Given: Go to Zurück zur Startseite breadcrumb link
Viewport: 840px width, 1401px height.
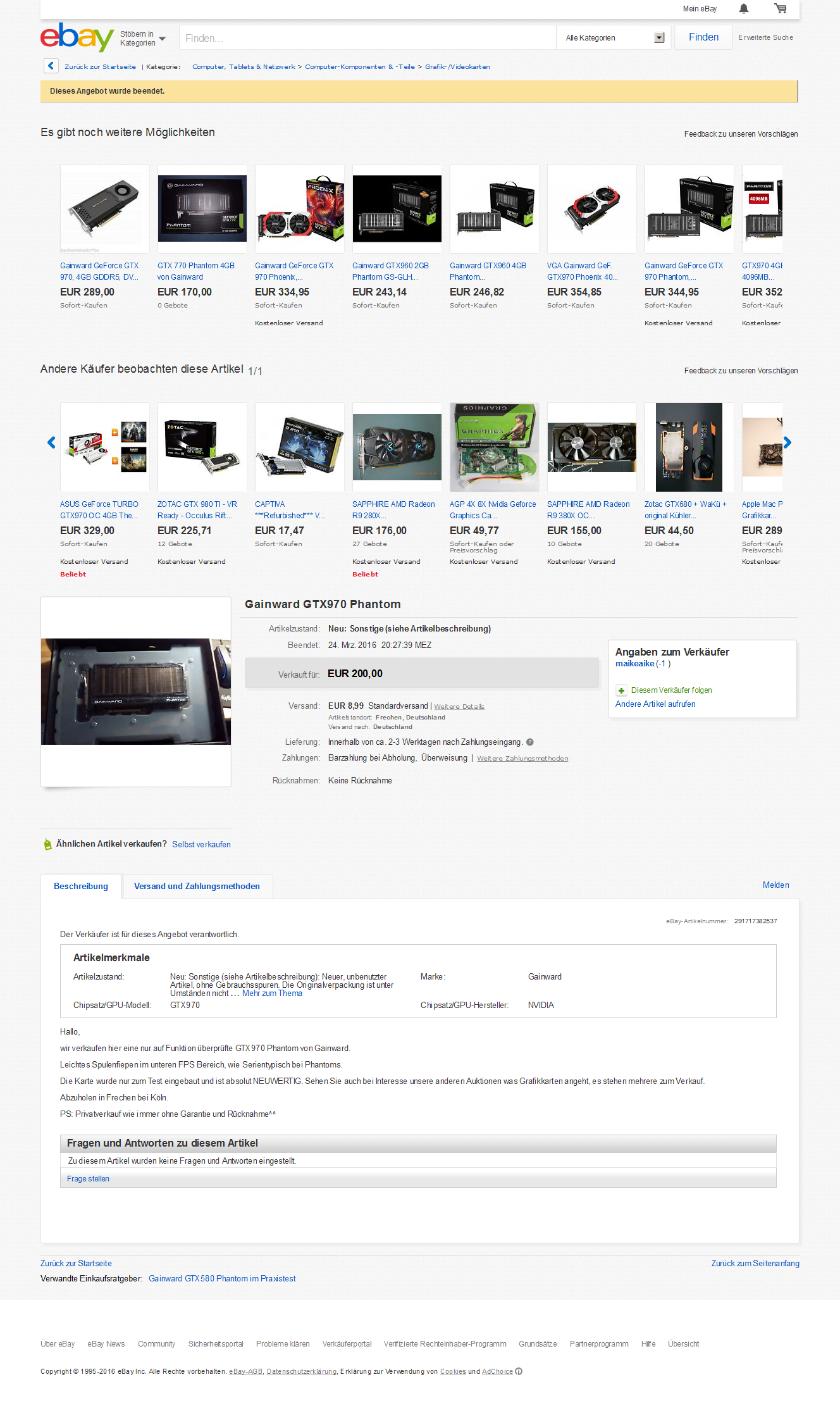Looking at the screenshot, I should click(100, 66).
